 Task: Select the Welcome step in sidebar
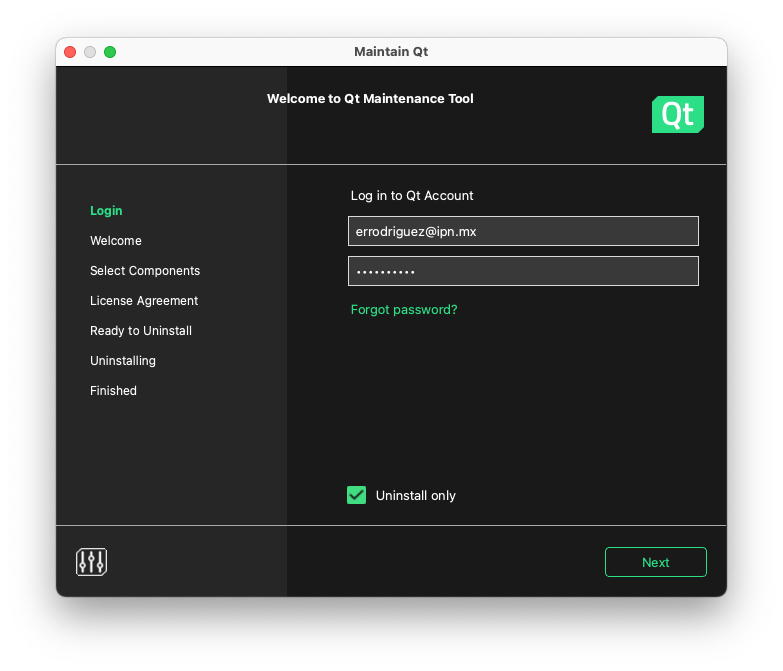coord(116,241)
